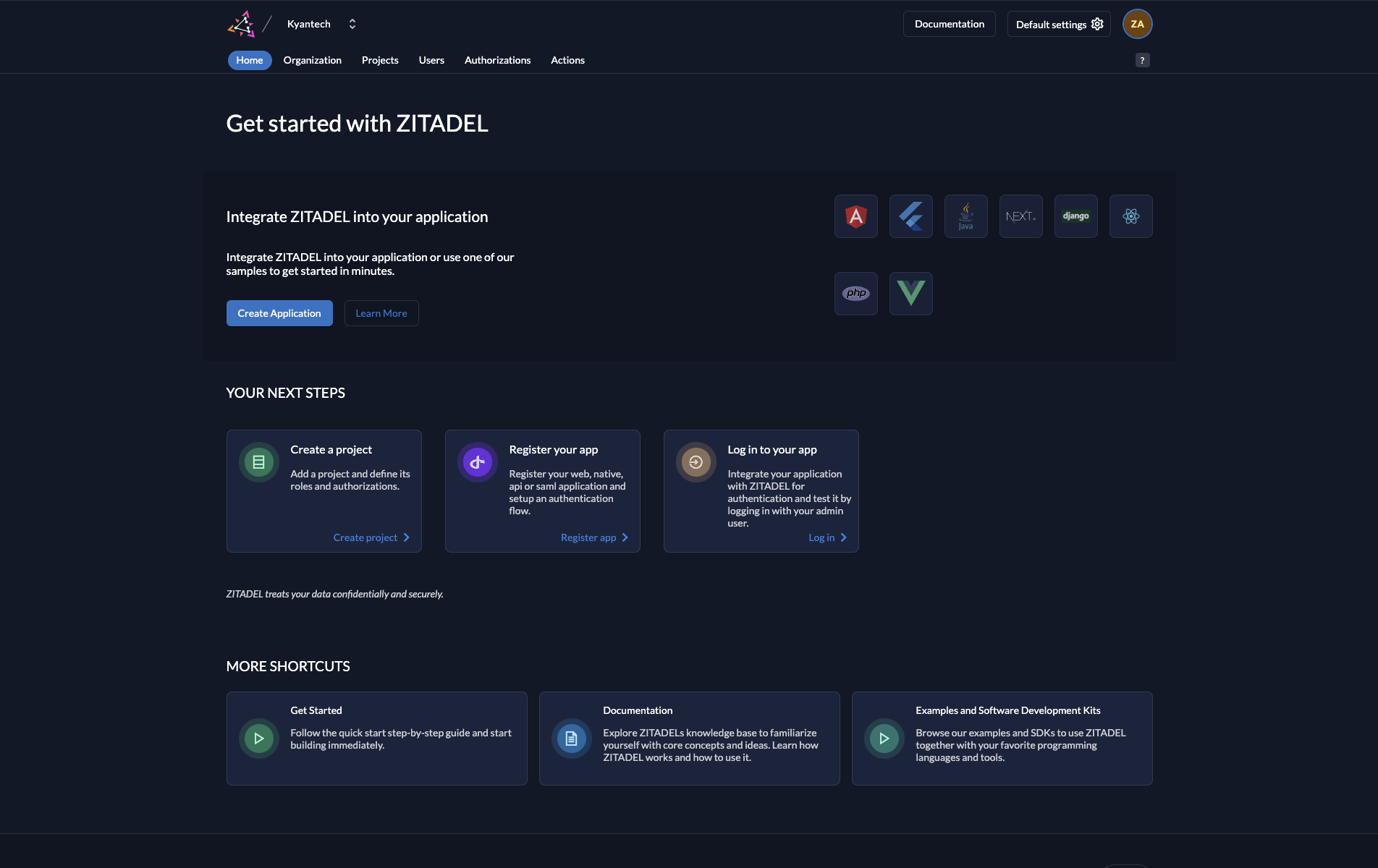Screen dimensions: 1378x868
Task: Open Default settings
Action: (x=1059, y=24)
